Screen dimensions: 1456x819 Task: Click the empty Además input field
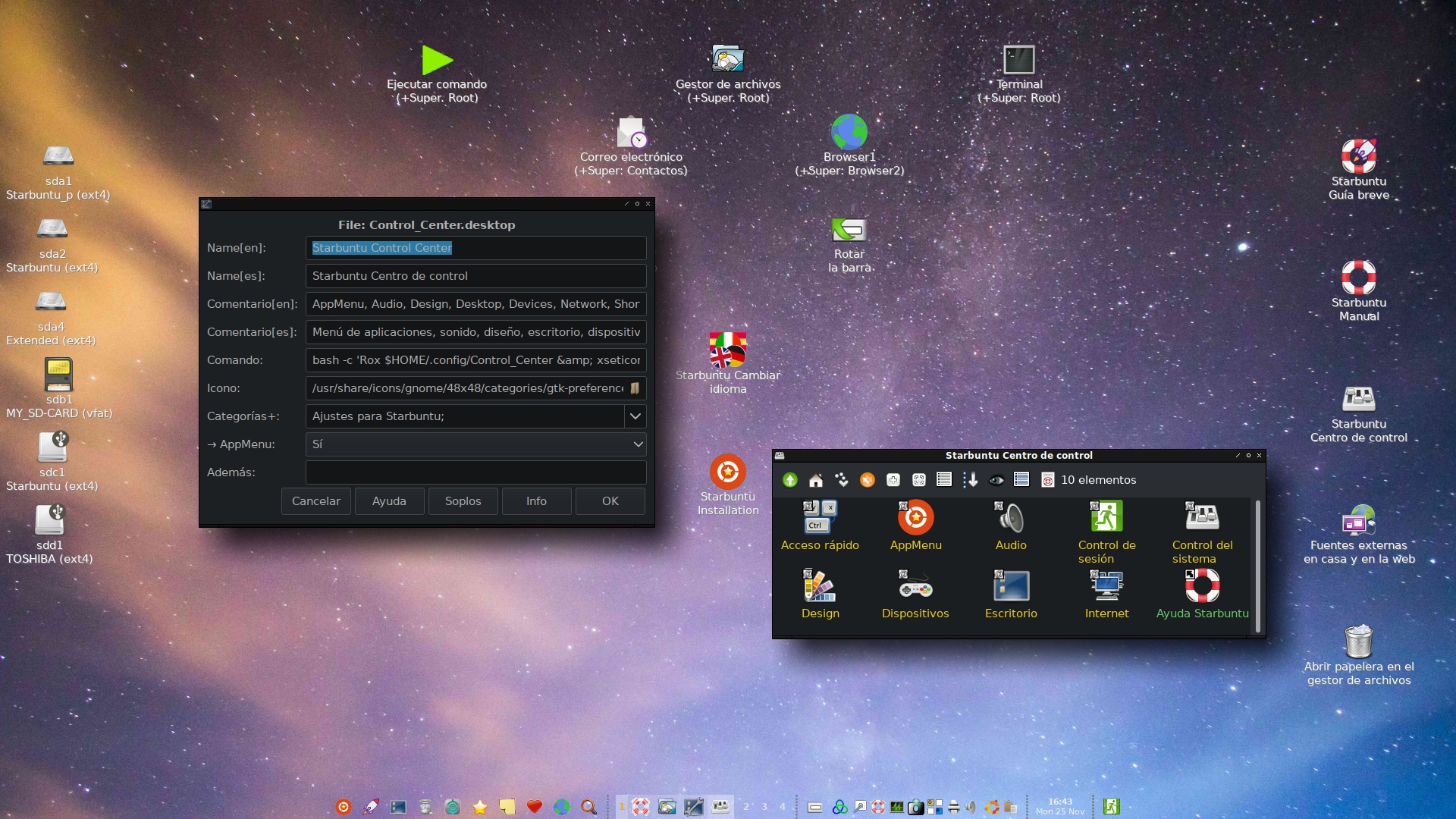point(476,472)
